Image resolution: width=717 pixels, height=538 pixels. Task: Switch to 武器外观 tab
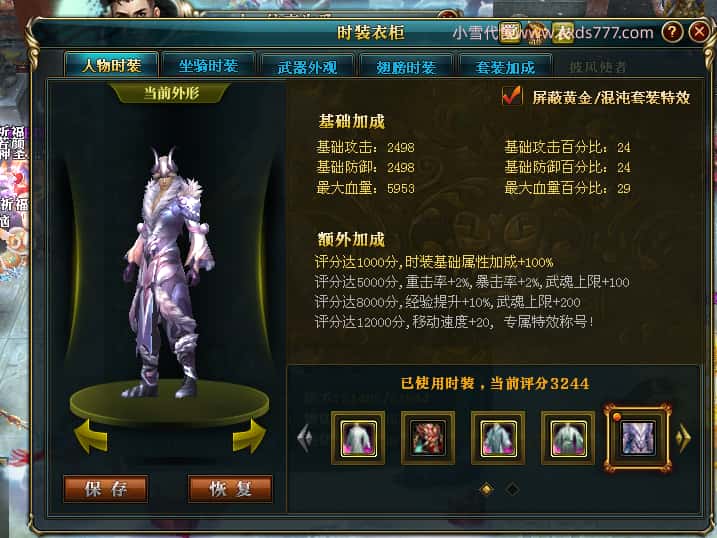[307, 68]
